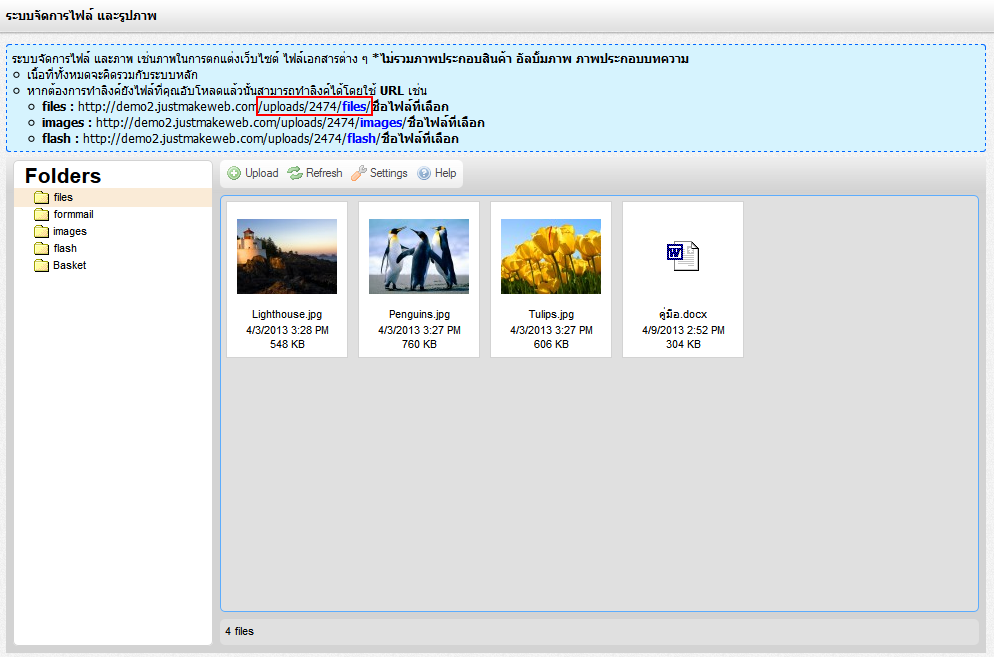Click the คู่มือ.docx file name

[683, 314]
